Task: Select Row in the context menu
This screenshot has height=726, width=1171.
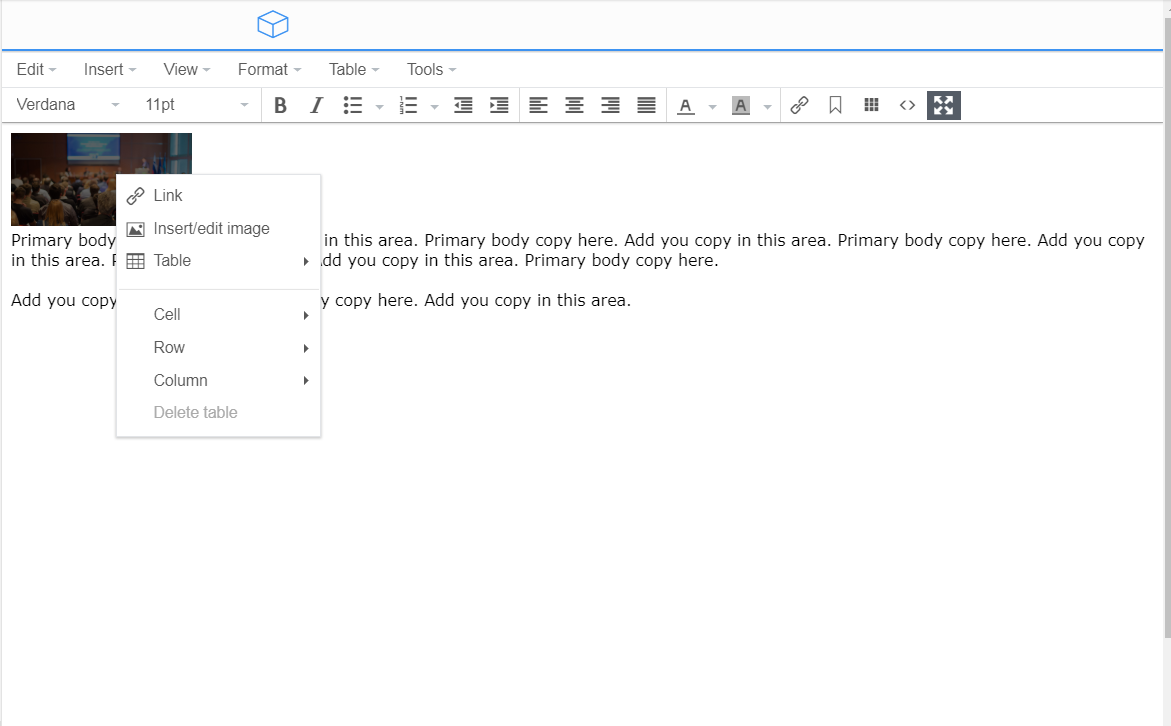Action: [218, 347]
